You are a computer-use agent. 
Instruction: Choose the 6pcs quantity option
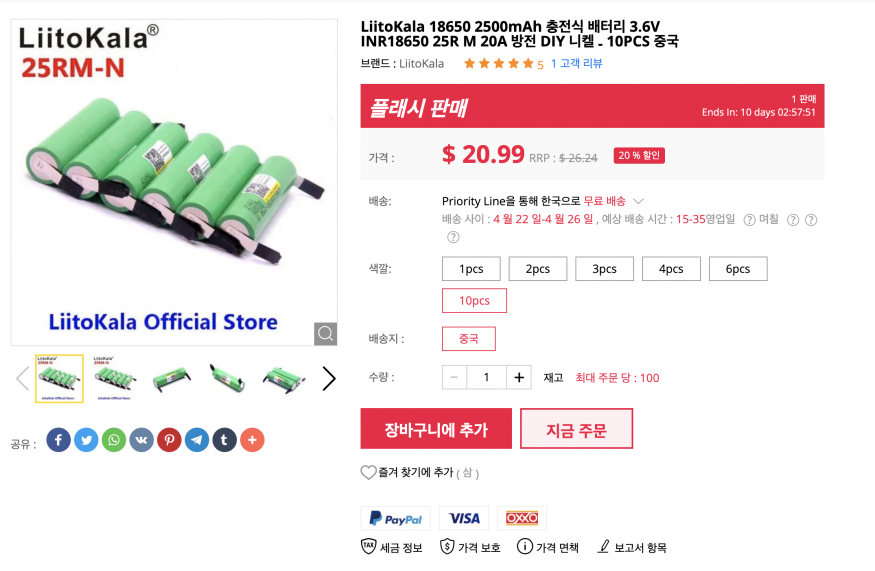pyautogui.click(x=738, y=269)
